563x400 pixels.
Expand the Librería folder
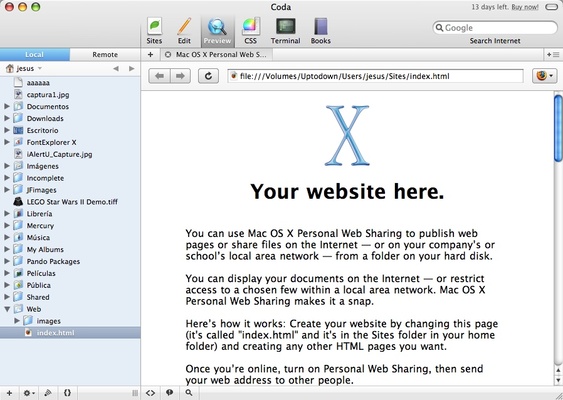pos(7,213)
